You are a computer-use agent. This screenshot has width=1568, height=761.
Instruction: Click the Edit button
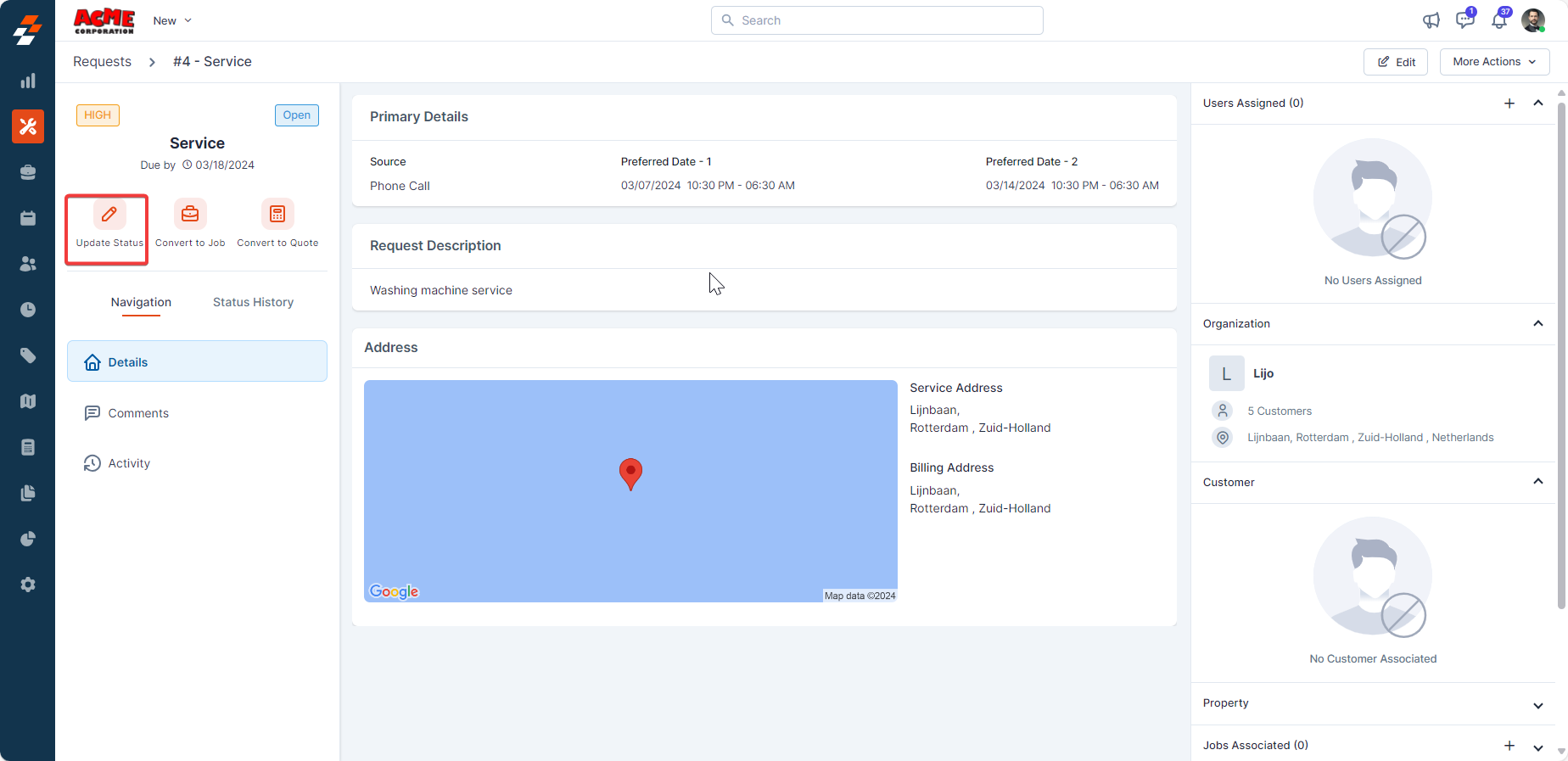point(1396,62)
